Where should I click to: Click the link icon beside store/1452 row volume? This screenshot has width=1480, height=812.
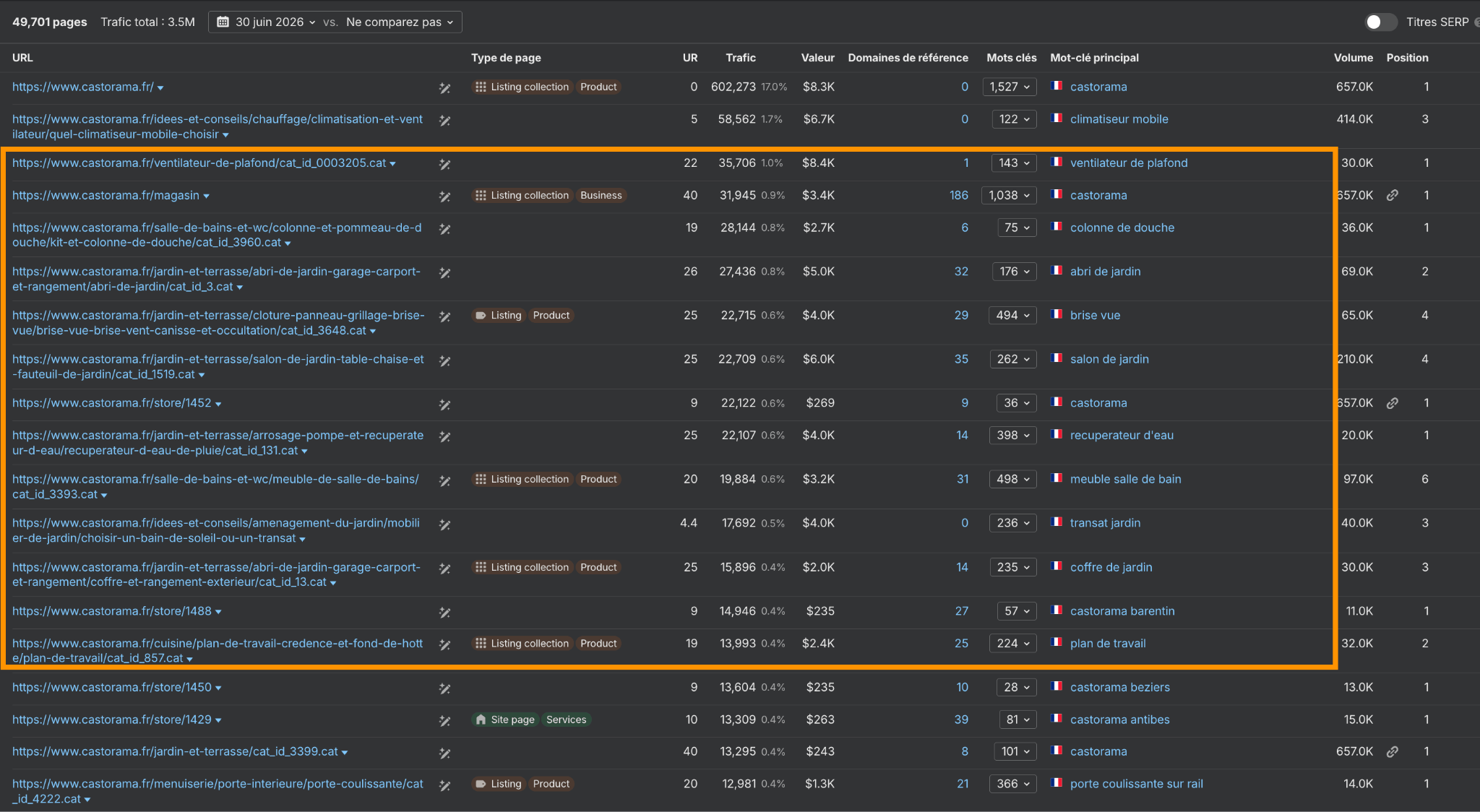(1392, 403)
